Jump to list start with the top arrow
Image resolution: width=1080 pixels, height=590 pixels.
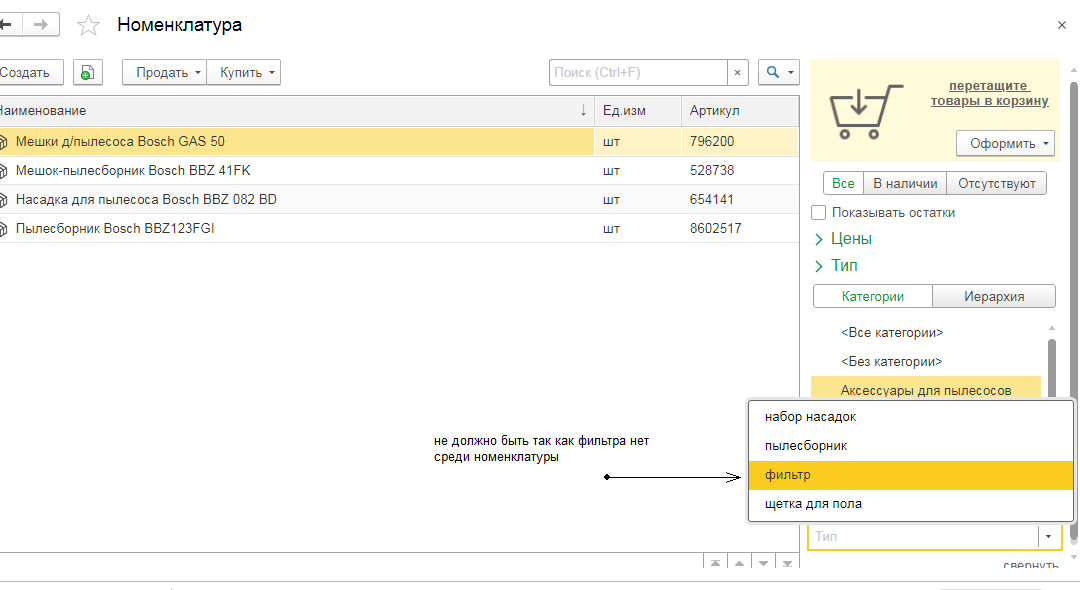pyautogui.click(x=715, y=565)
